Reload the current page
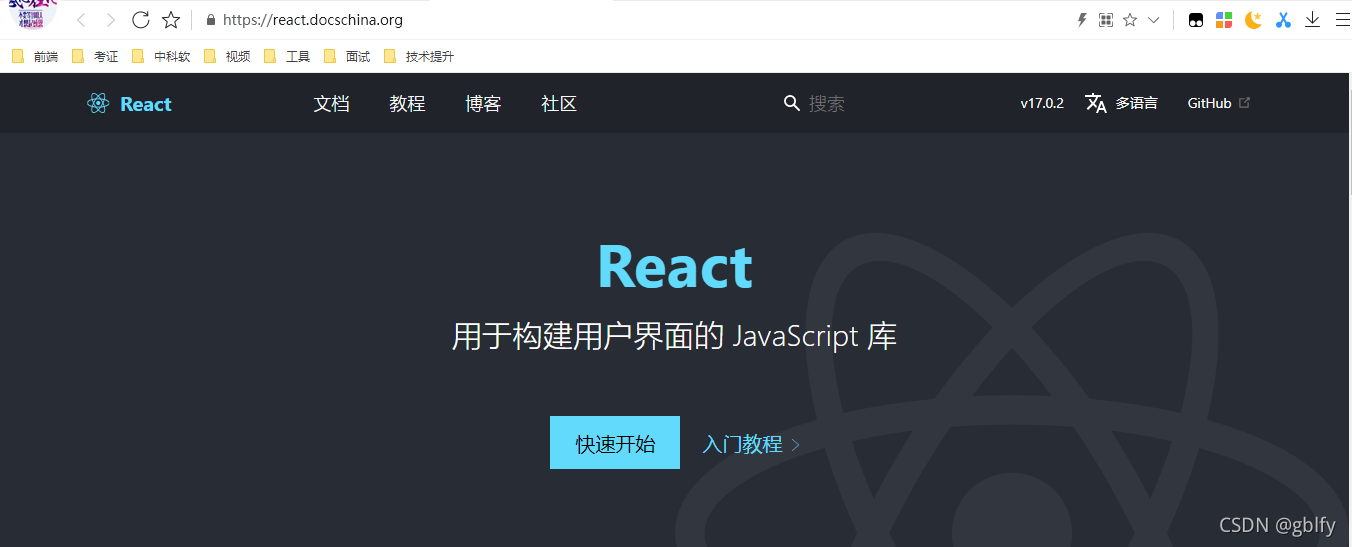 pos(141,20)
